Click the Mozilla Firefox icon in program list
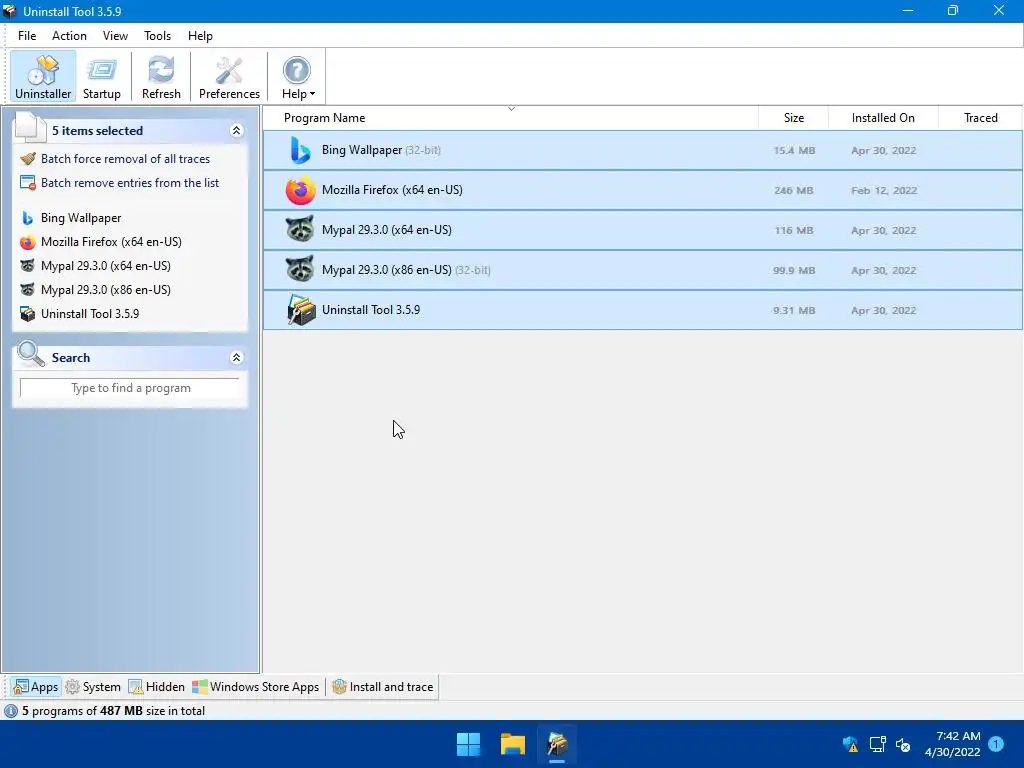 point(300,191)
